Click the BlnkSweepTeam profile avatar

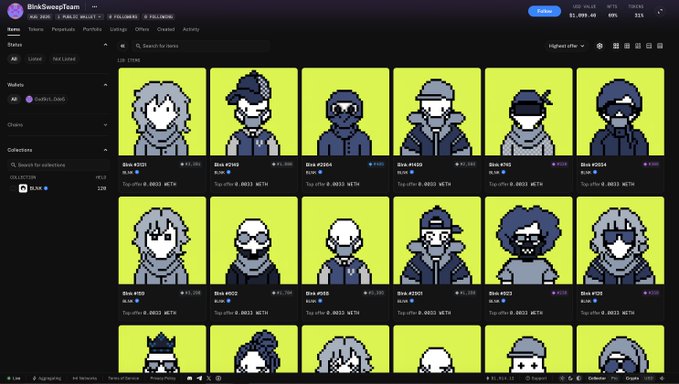click(x=15, y=11)
